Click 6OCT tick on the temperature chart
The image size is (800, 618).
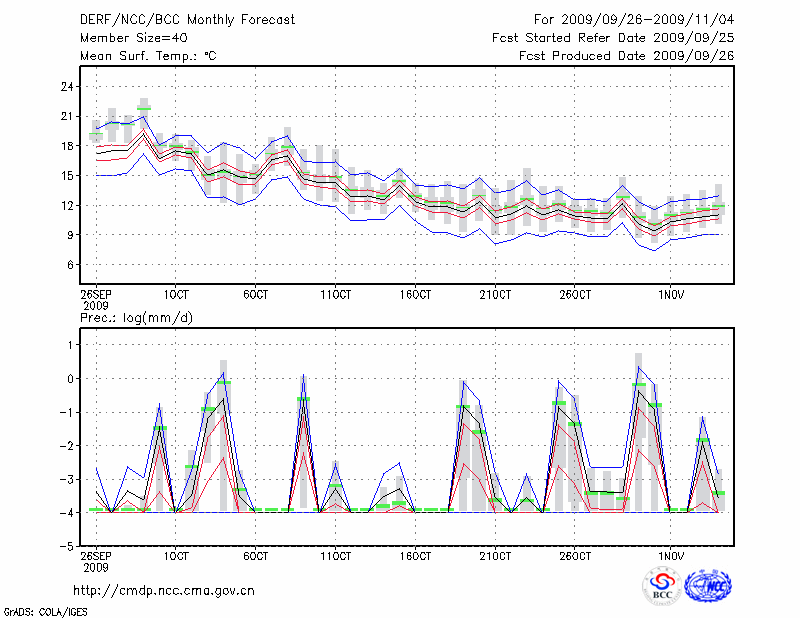coord(255,295)
